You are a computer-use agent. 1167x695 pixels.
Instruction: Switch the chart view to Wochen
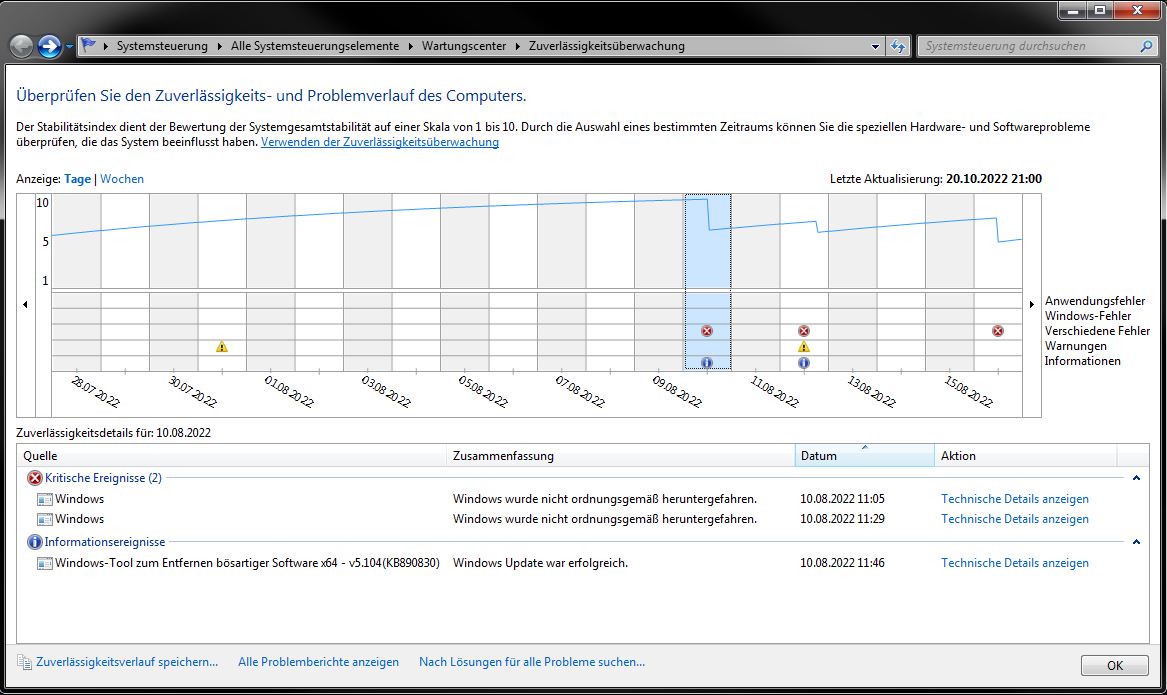(x=122, y=179)
